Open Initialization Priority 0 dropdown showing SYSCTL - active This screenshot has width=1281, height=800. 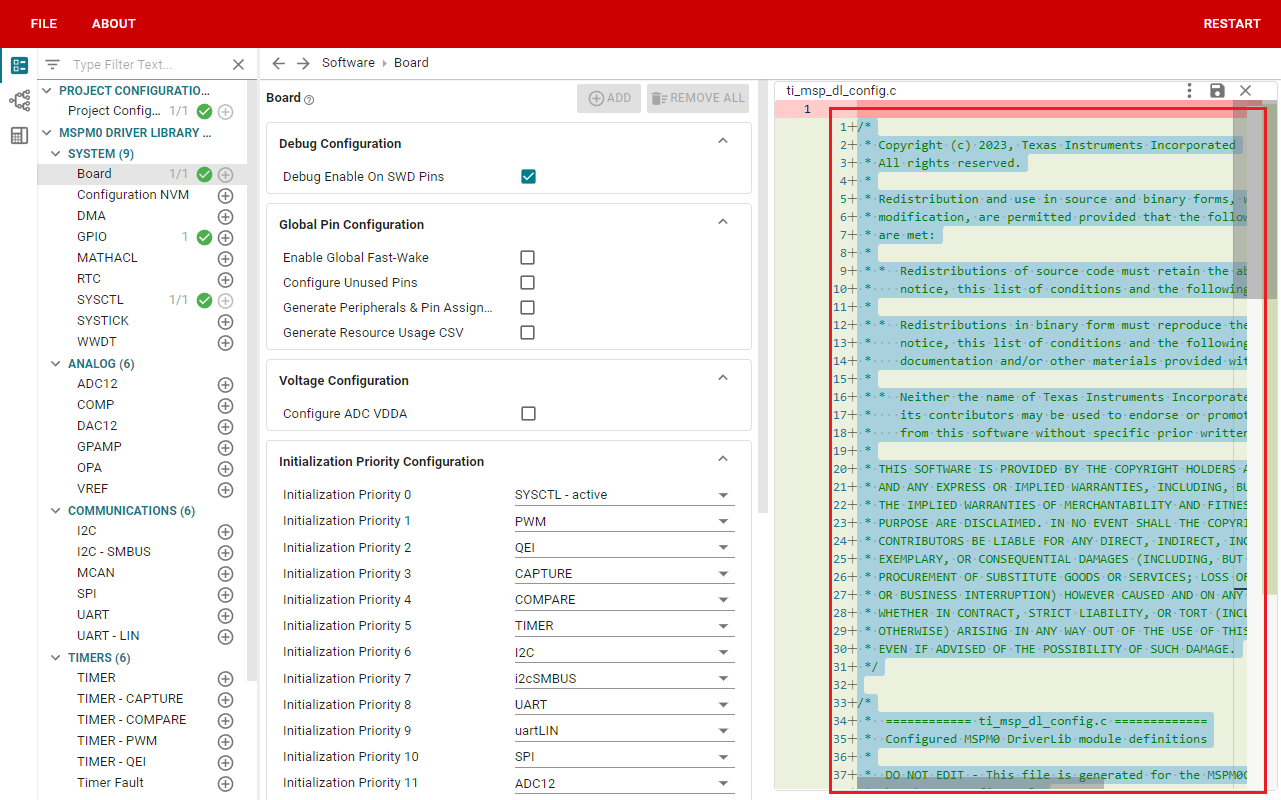[624, 495]
